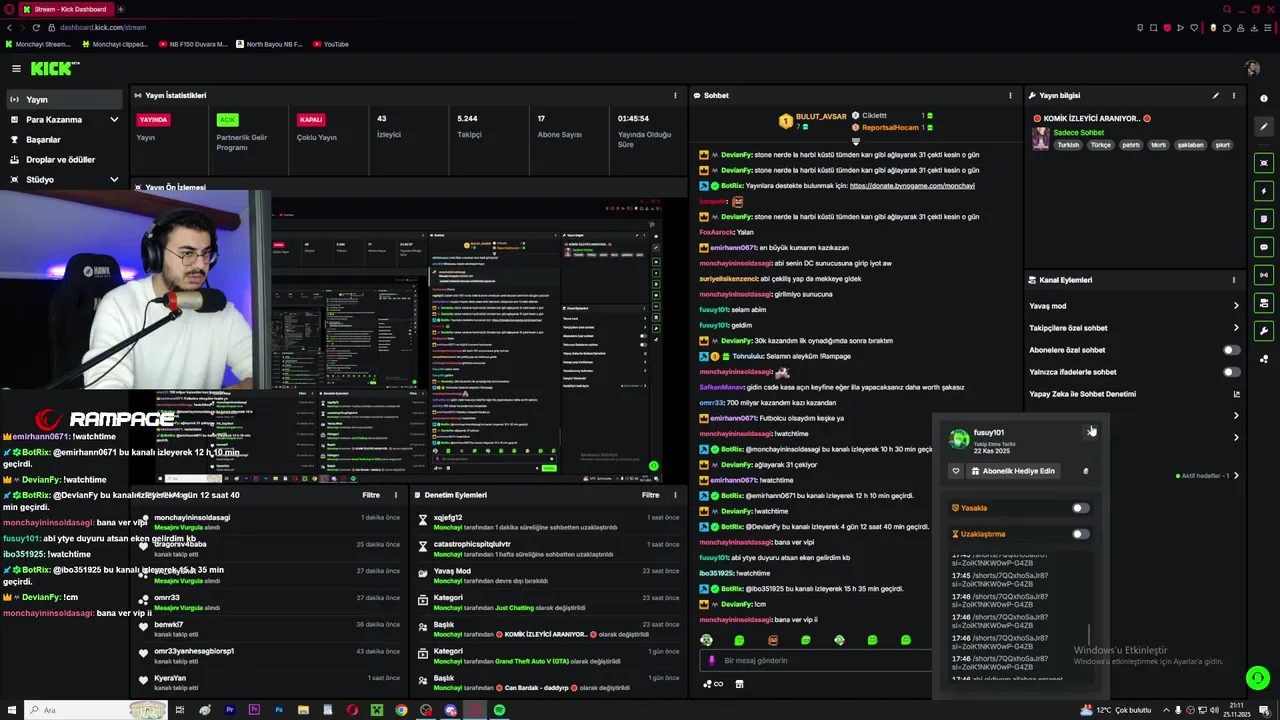Screen dimensions: 1280x720
Task: Open activity feed three-dot menu
Action: [395, 495]
